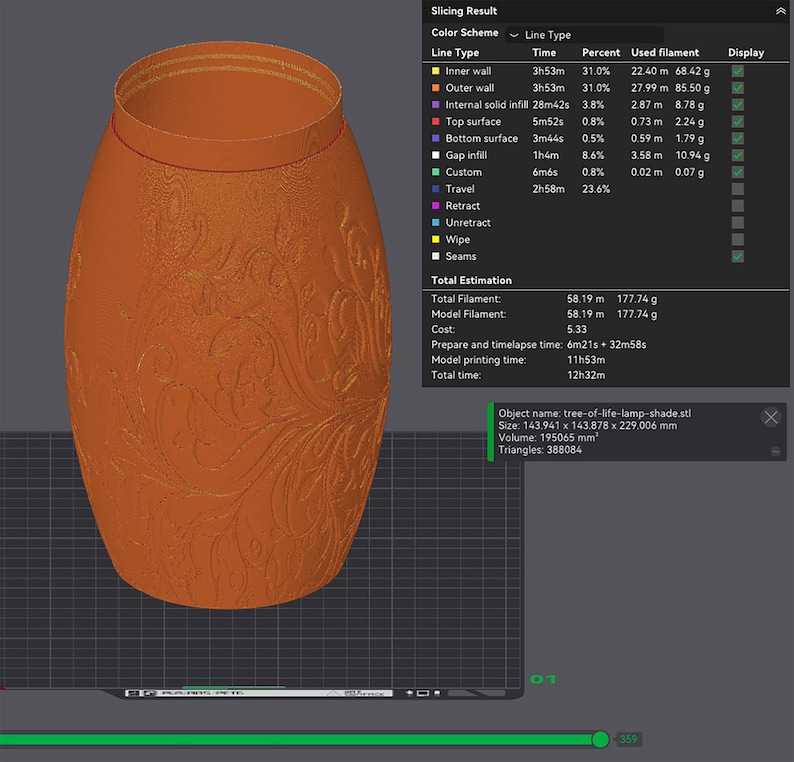
Task: Click the Wipe yellow color swatch
Action: pyautogui.click(x=435, y=239)
